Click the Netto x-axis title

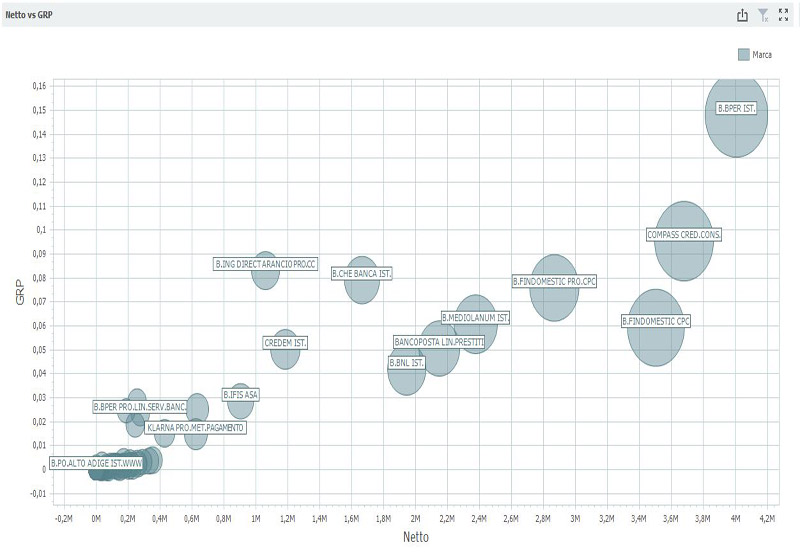coord(416,538)
